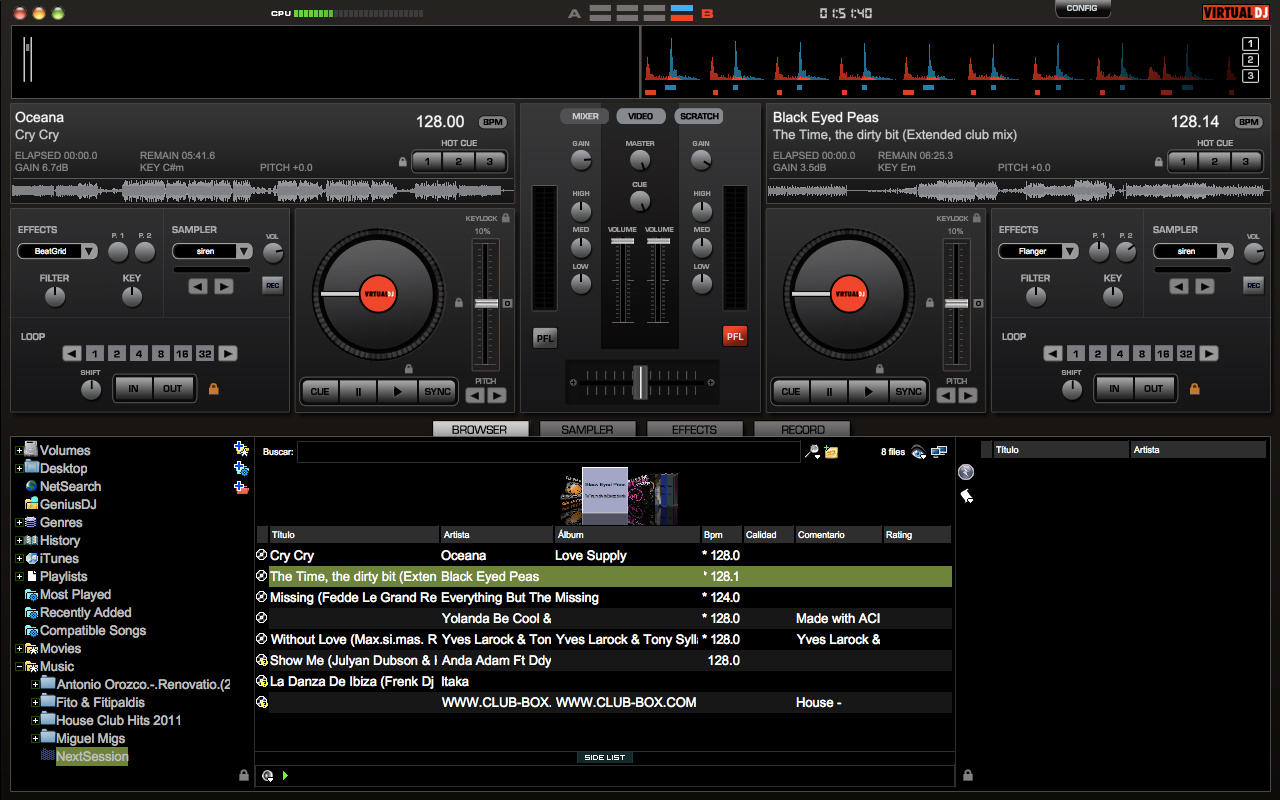Click the Buscar search field
This screenshot has height=800, width=1280.
coord(548,452)
